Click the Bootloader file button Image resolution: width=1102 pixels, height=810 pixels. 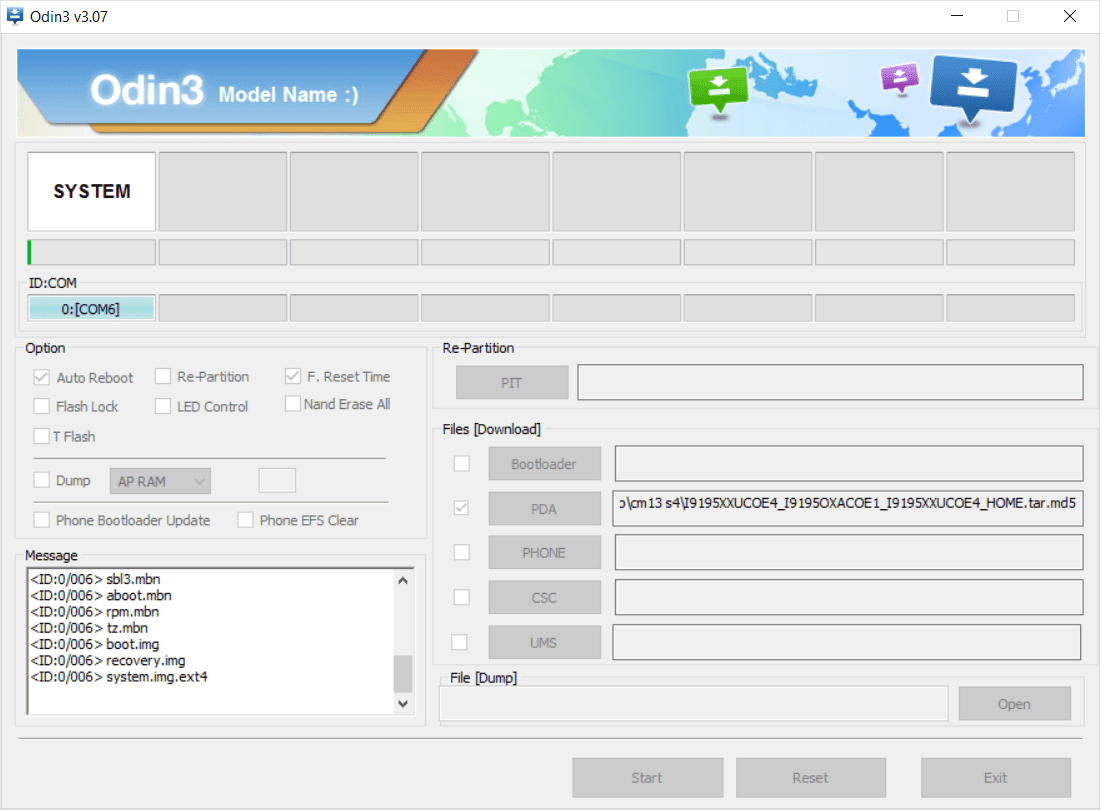tap(545, 464)
